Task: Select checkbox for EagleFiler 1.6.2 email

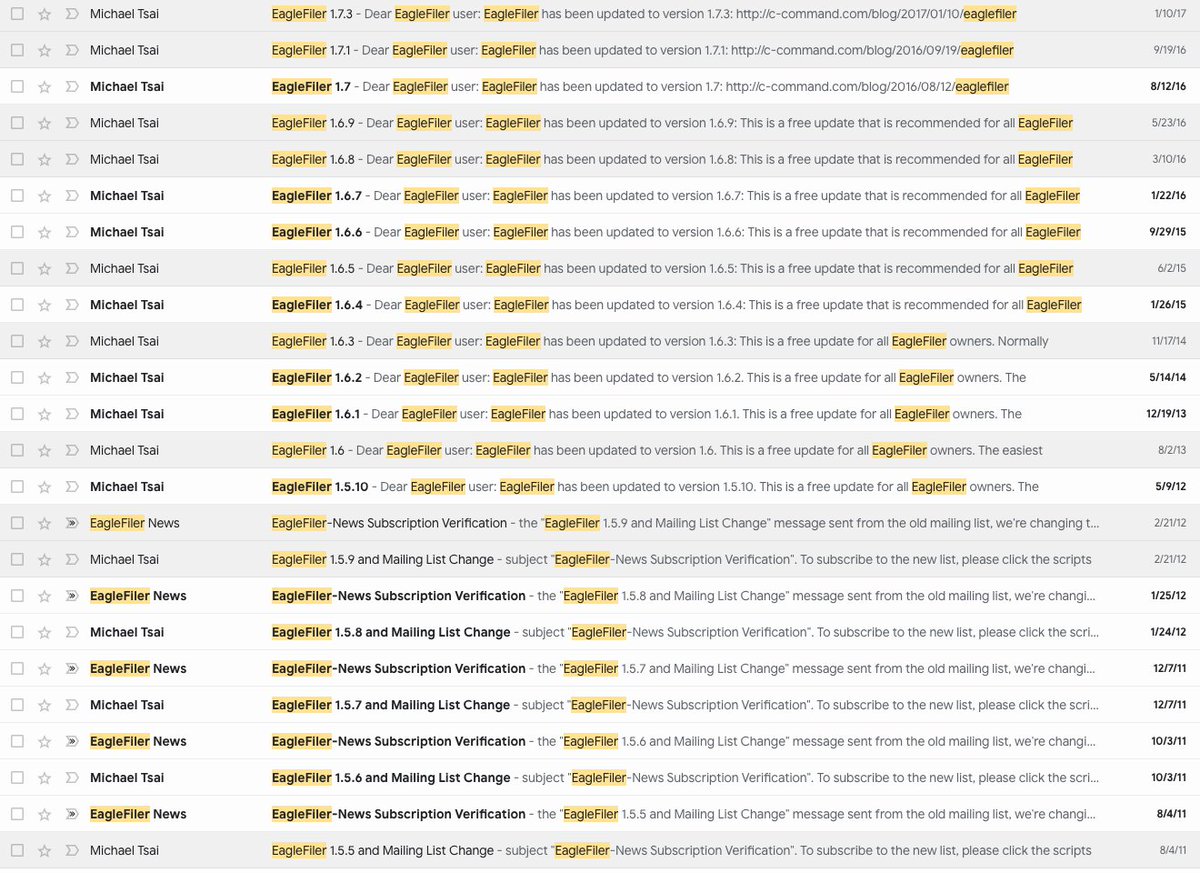Action: 17,377
